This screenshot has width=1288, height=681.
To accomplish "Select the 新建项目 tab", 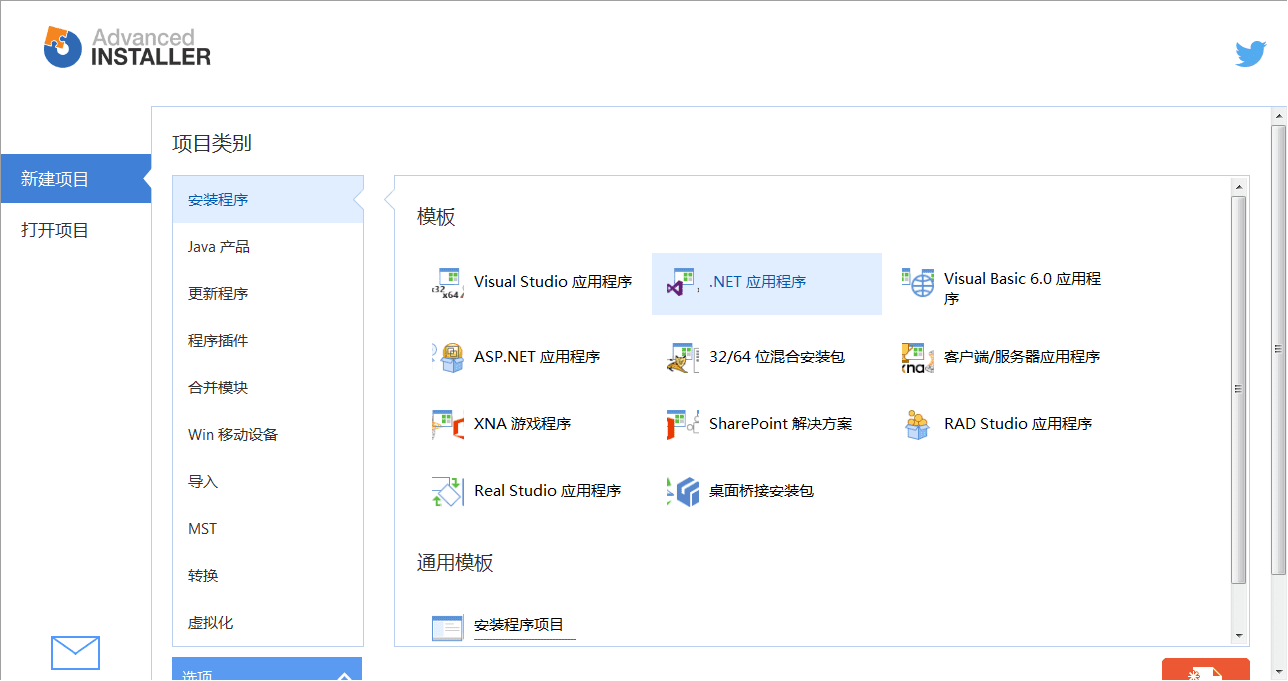I will tap(76, 179).
